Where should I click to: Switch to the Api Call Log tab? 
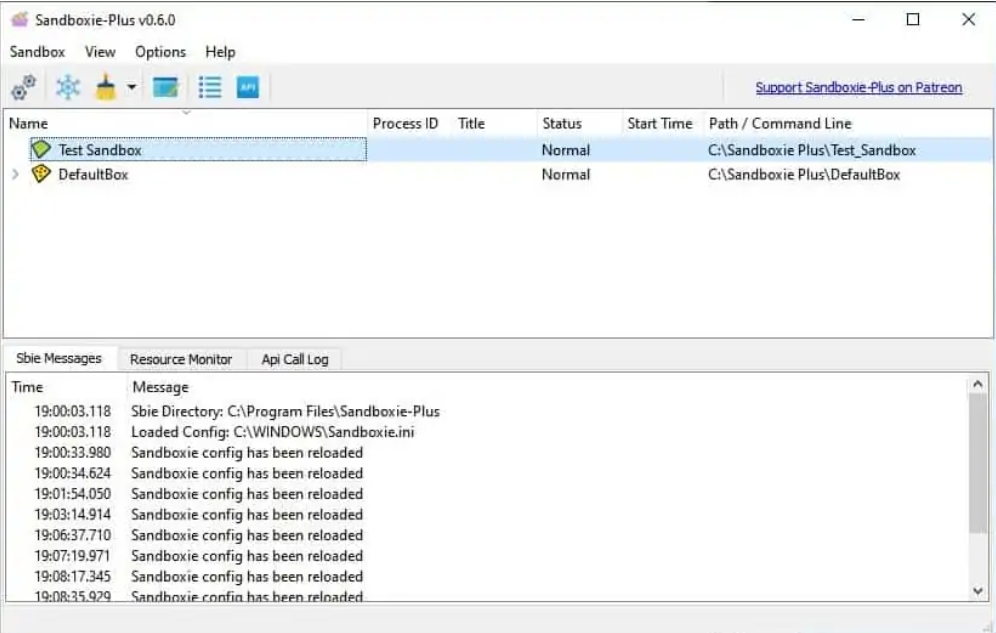pyautogui.click(x=295, y=359)
